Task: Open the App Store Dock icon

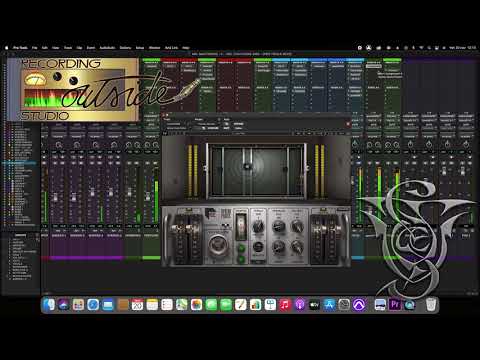Action: click(x=329, y=305)
